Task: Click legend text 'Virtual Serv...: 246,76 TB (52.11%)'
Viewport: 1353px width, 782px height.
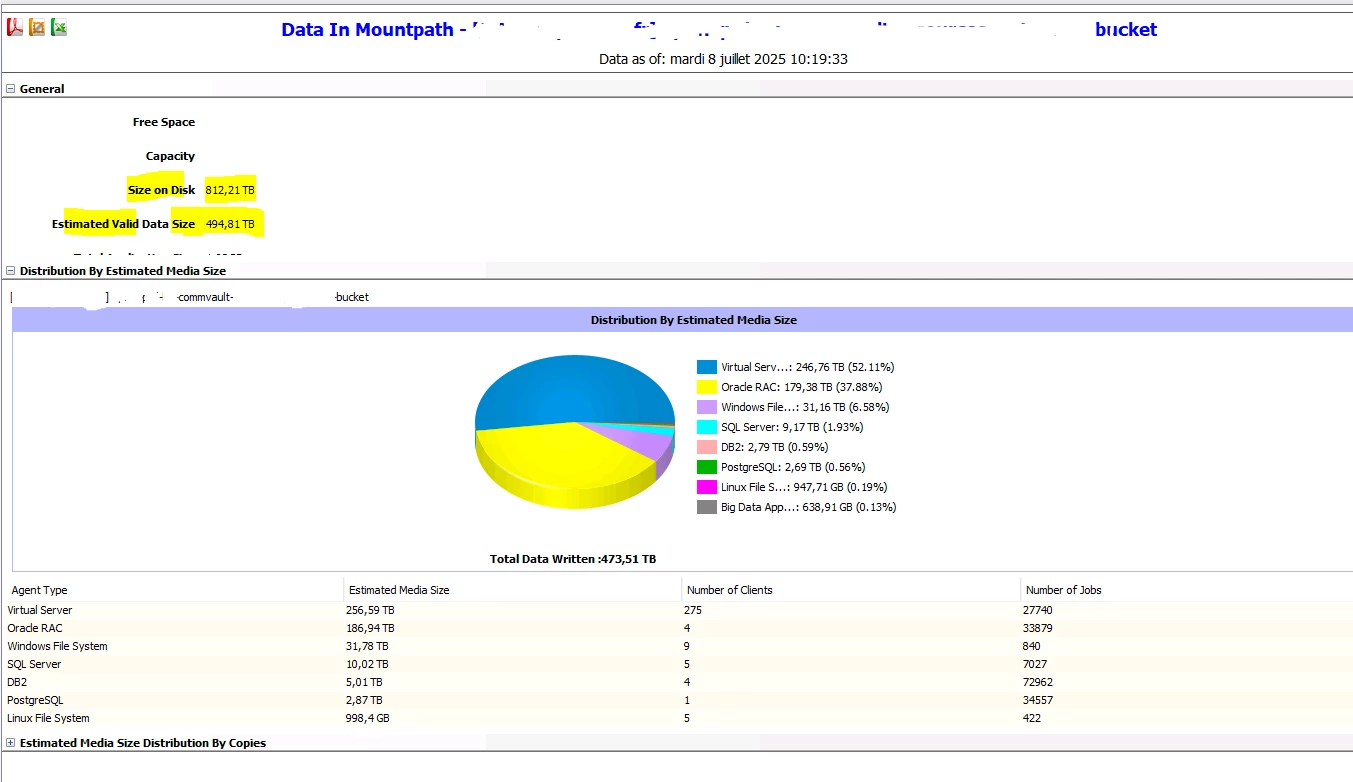Action: click(808, 367)
